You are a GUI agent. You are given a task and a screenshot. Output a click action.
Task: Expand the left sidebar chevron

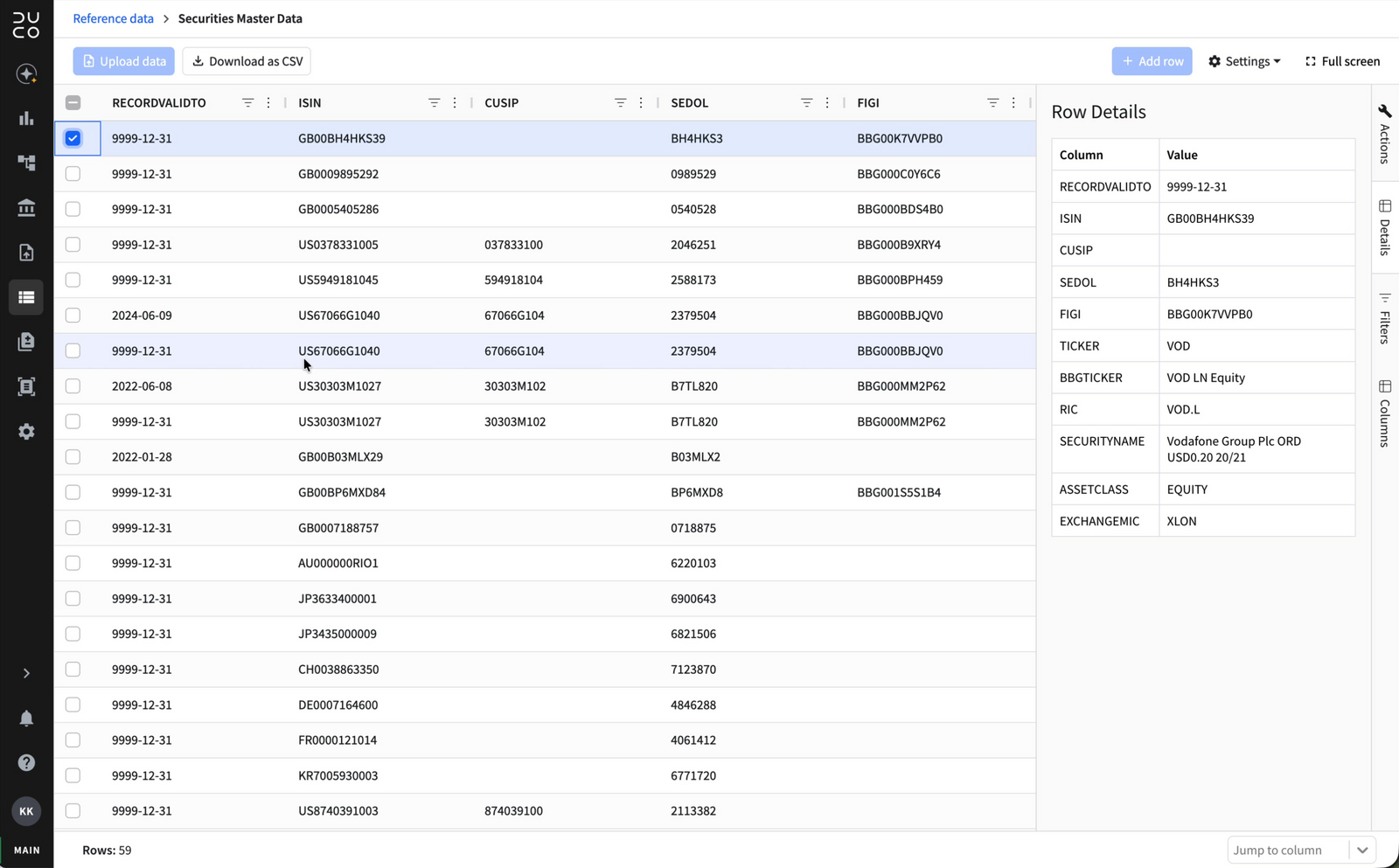(26, 673)
